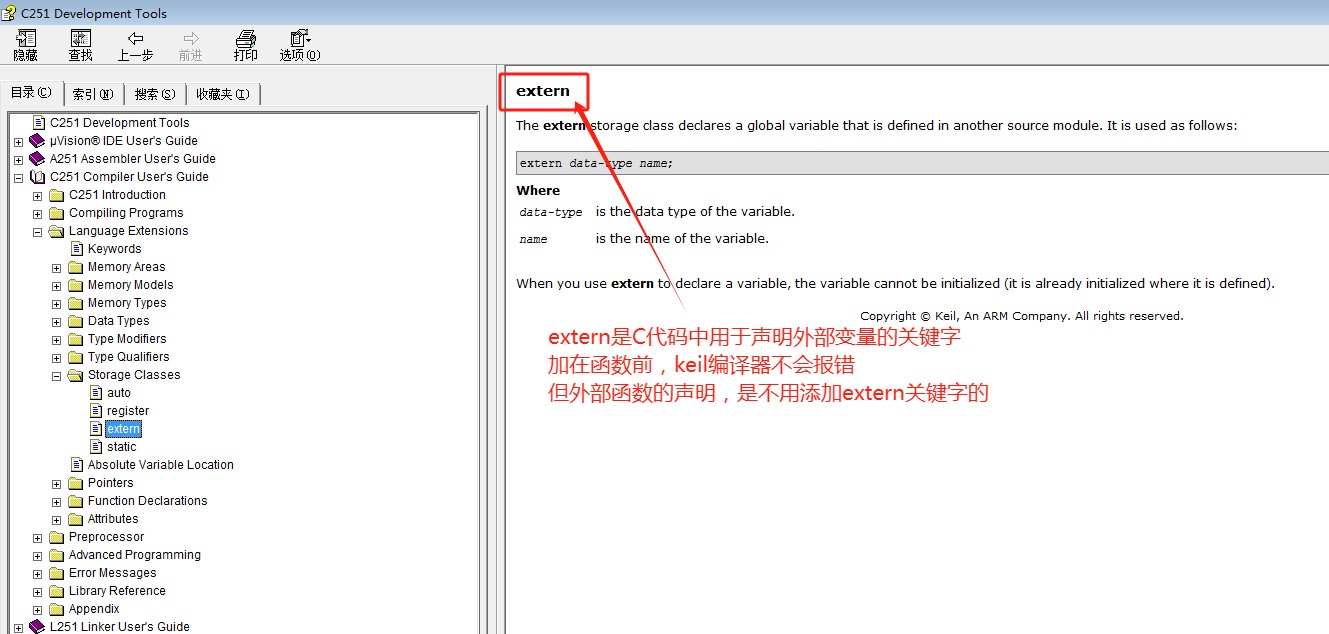Open the Absolute Variable Location topic

click(x=160, y=465)
